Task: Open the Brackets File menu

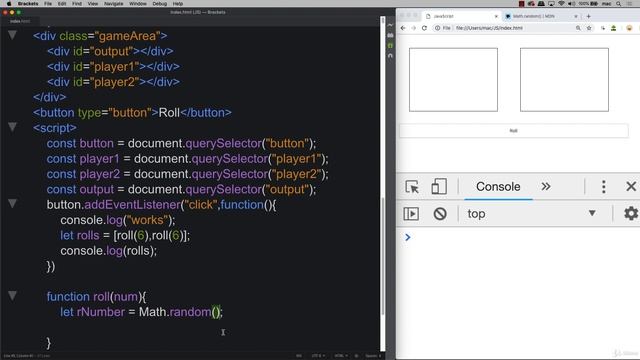Action: pos(48,4)
